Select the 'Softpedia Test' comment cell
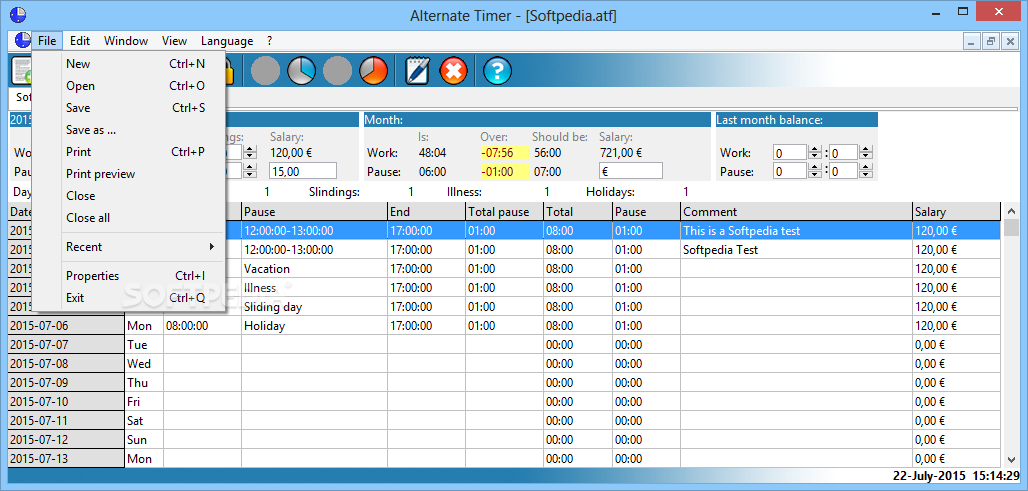 pos(796,250)
